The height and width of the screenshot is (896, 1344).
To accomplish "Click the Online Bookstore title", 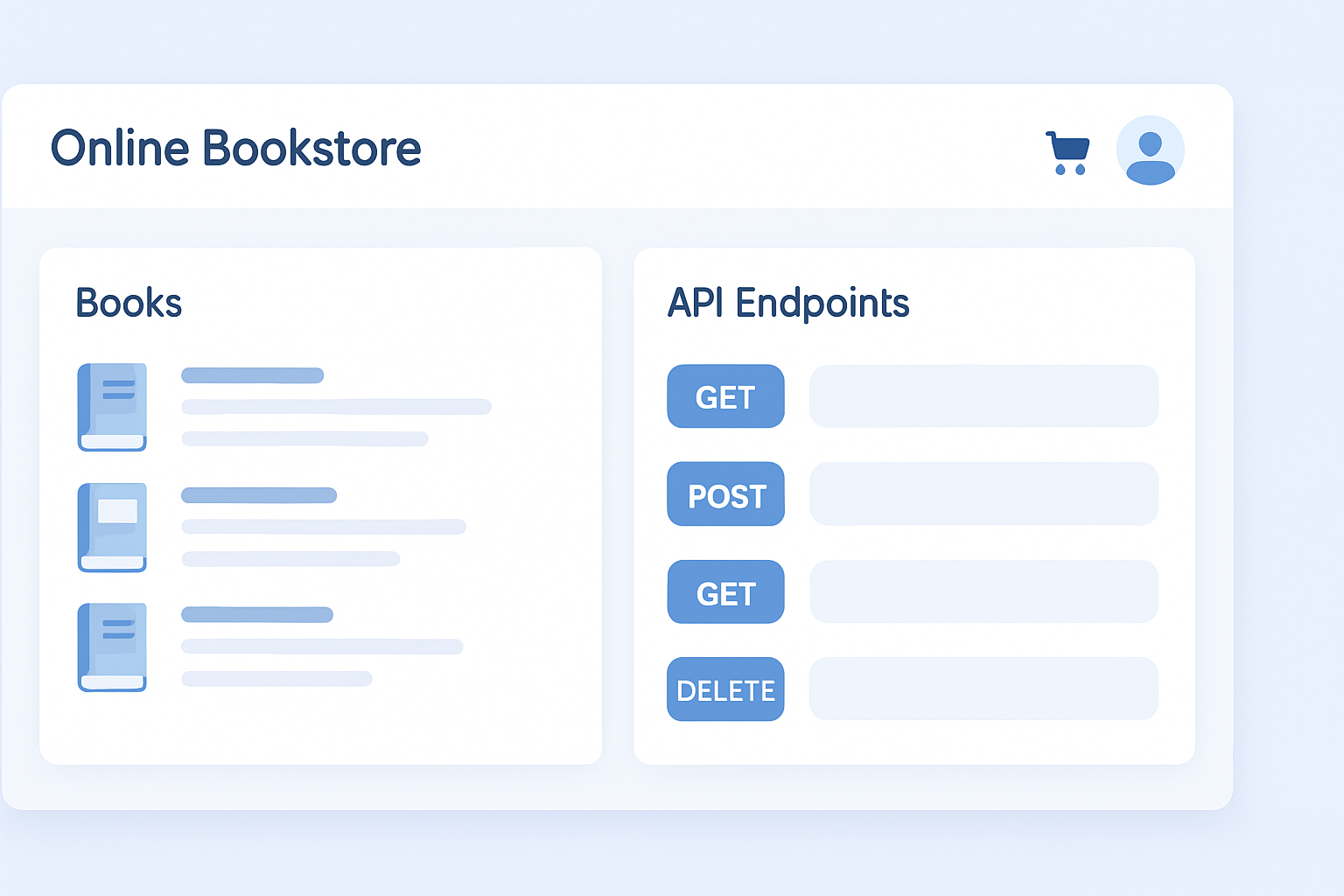I will pyautogui.click(x=236, y=148).
